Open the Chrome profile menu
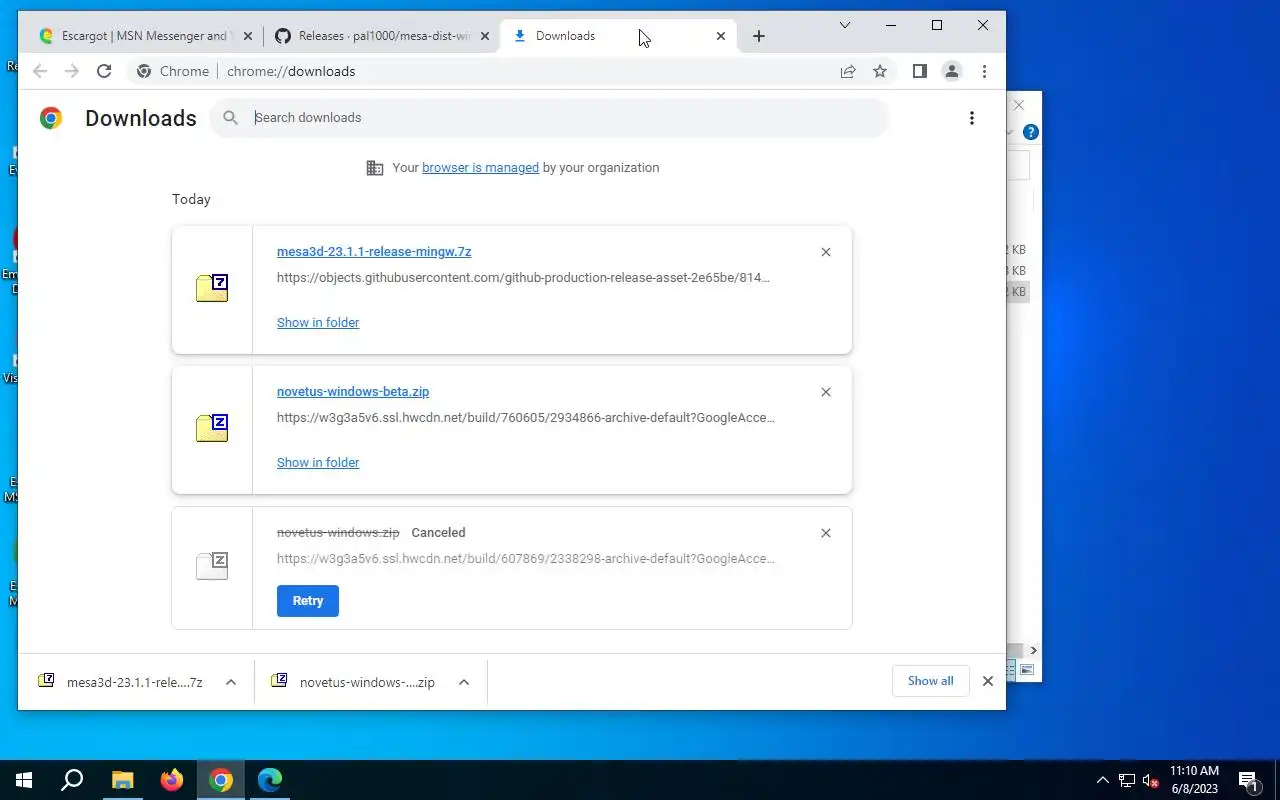1280x800 pixels. 952,71
